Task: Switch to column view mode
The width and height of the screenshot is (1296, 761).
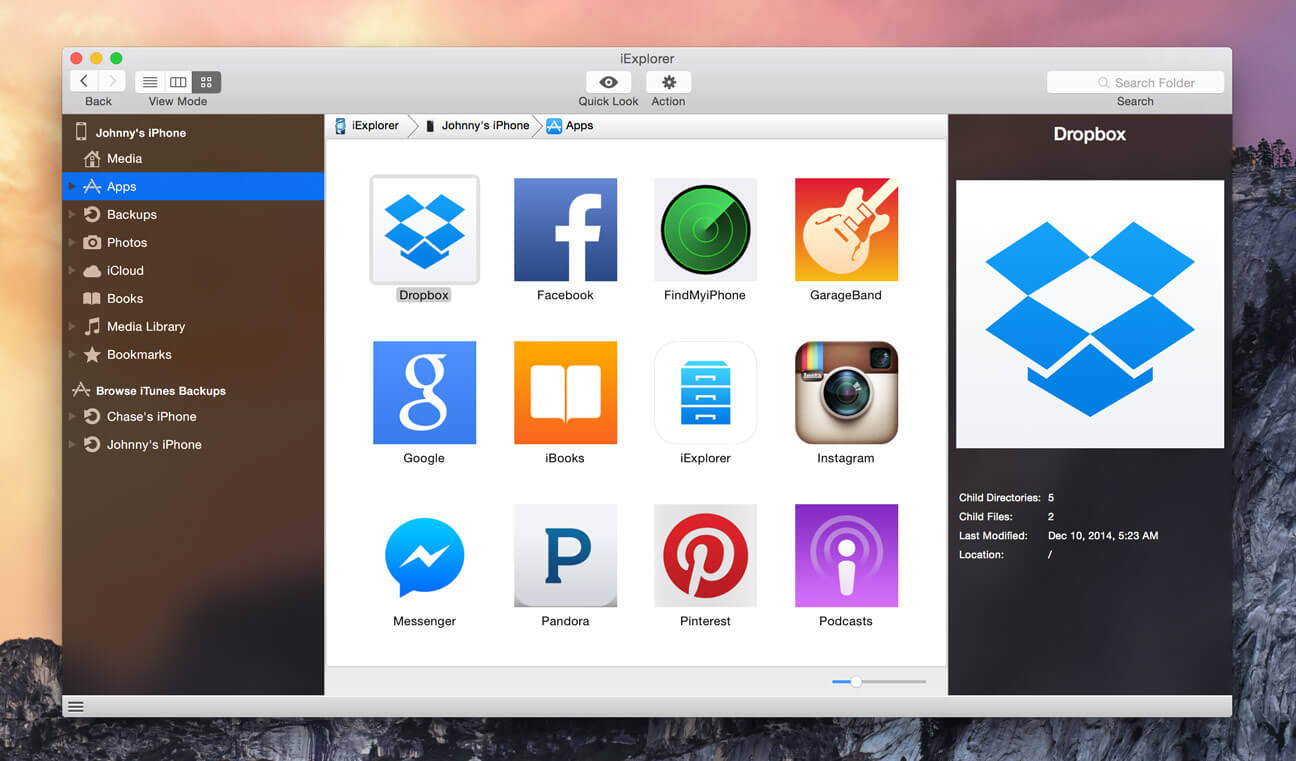Action: [178, 82]
